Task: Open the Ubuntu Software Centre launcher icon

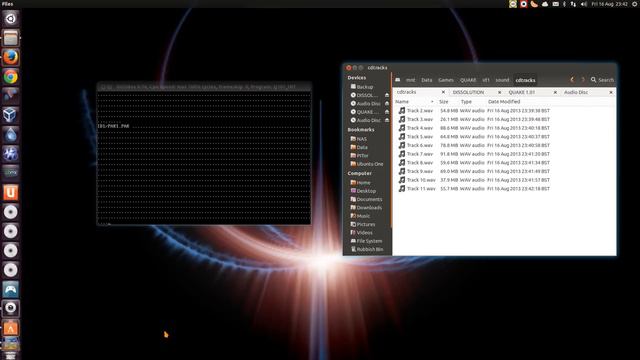Action: point(11,328)
